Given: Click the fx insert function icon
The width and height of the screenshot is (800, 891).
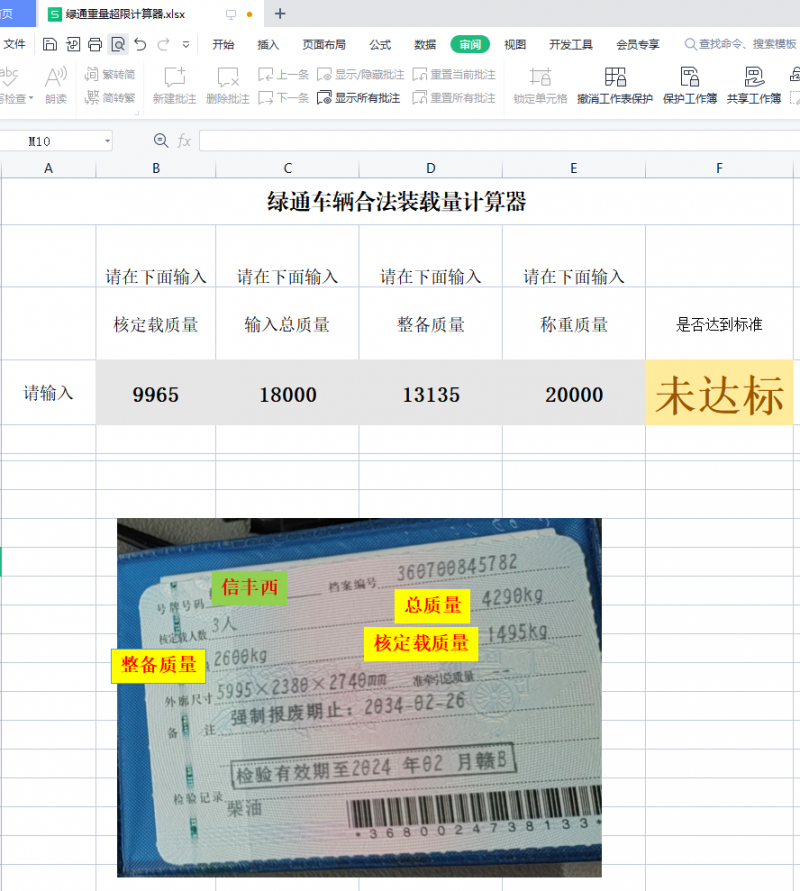Looking at the screenshot, I should pyautogui.click(x=184, y=141).
